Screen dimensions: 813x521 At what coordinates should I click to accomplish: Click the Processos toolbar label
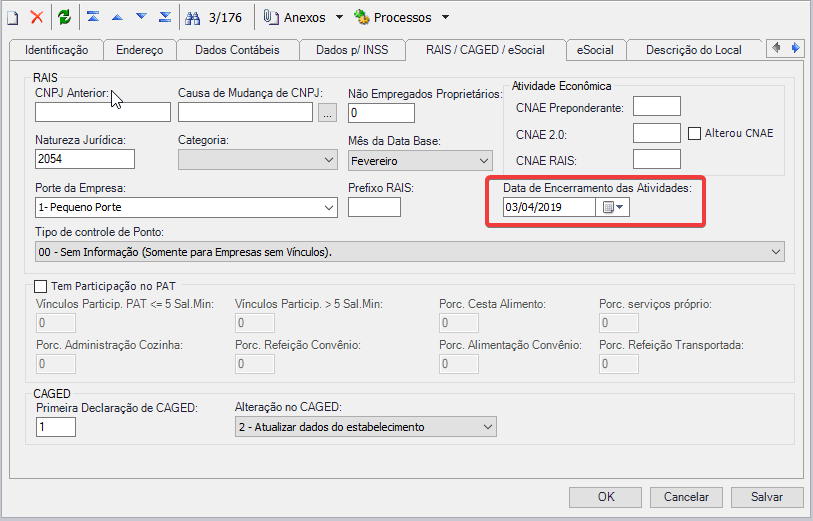(402, 18)
